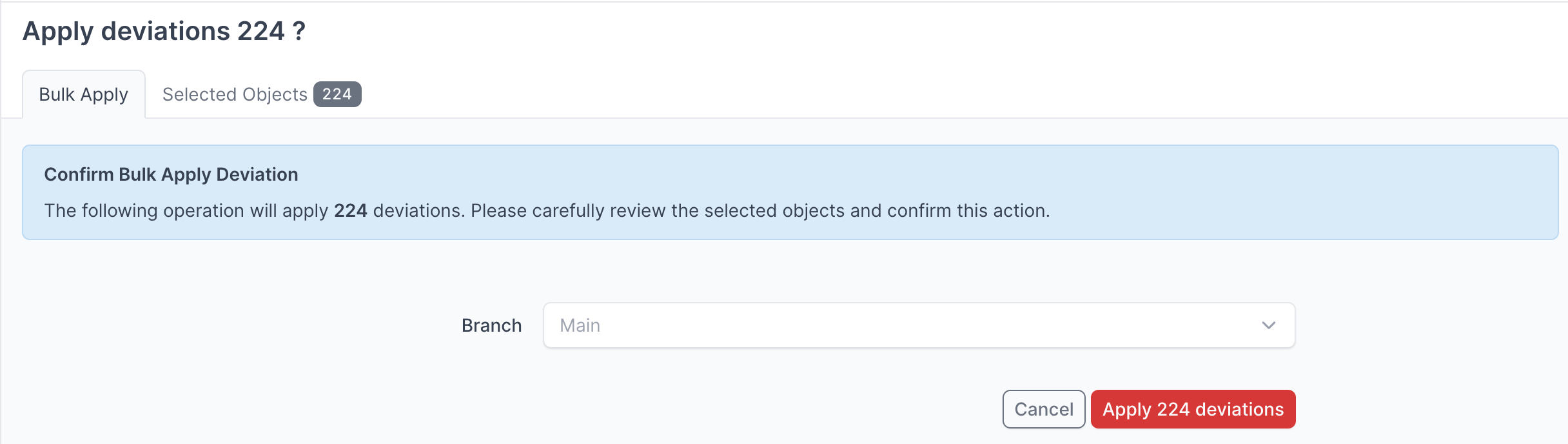Viewport: 1568px width, 444px height.
Task: Click the word deviations in the red button
Action: pos(1239,410)
